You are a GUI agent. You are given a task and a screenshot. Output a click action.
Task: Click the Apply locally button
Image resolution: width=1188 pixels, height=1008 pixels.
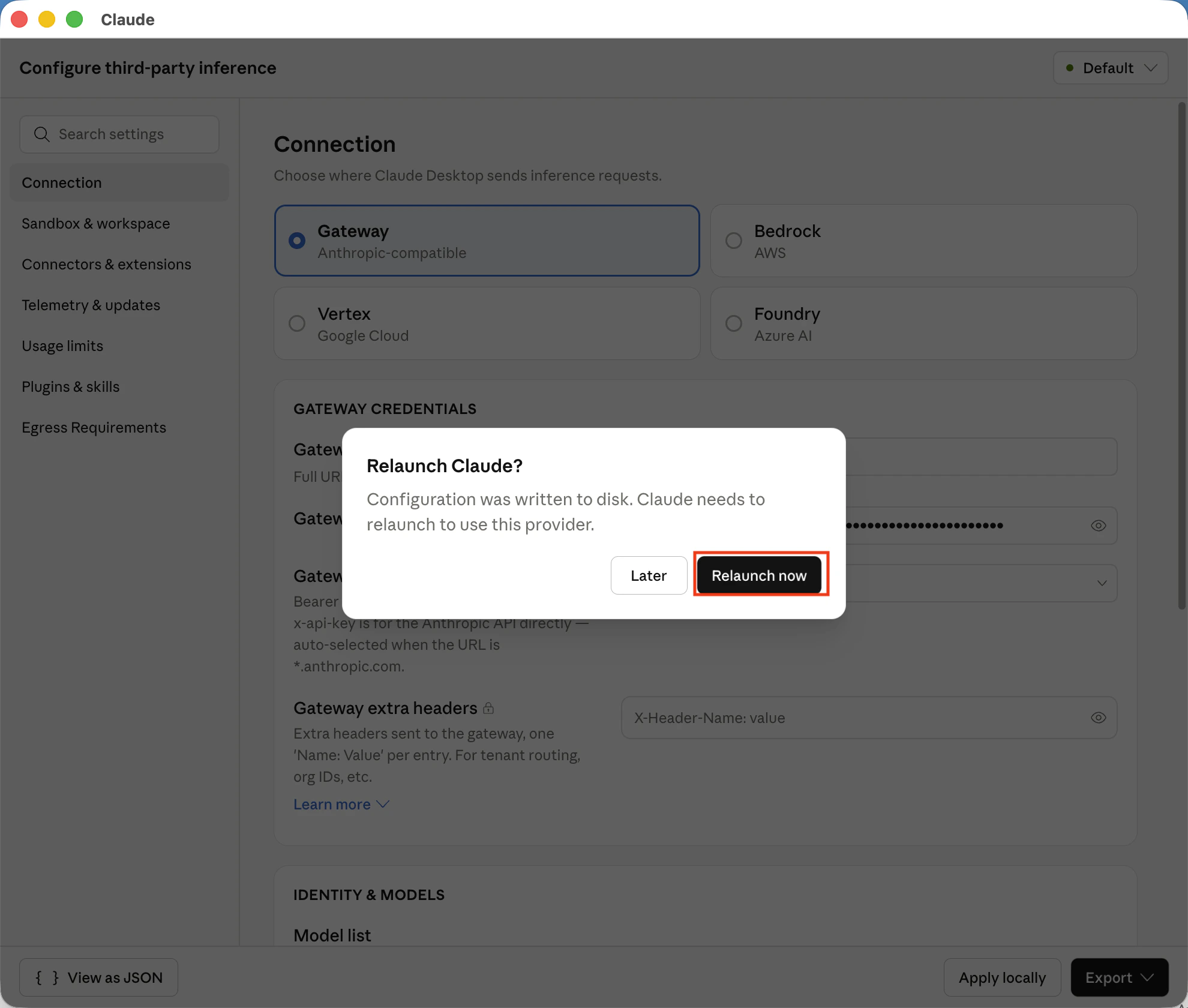[1002, 977]
